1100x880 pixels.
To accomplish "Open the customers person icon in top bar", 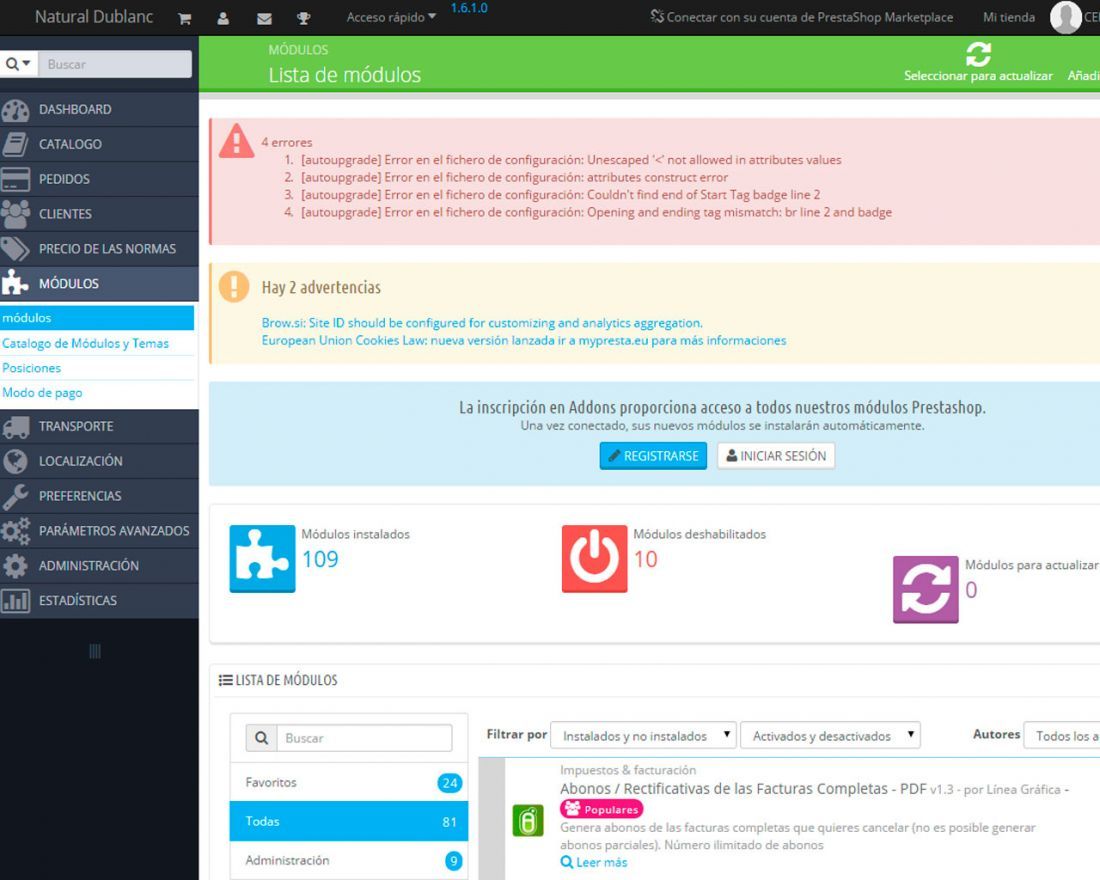I will click(x=223, y=19).
